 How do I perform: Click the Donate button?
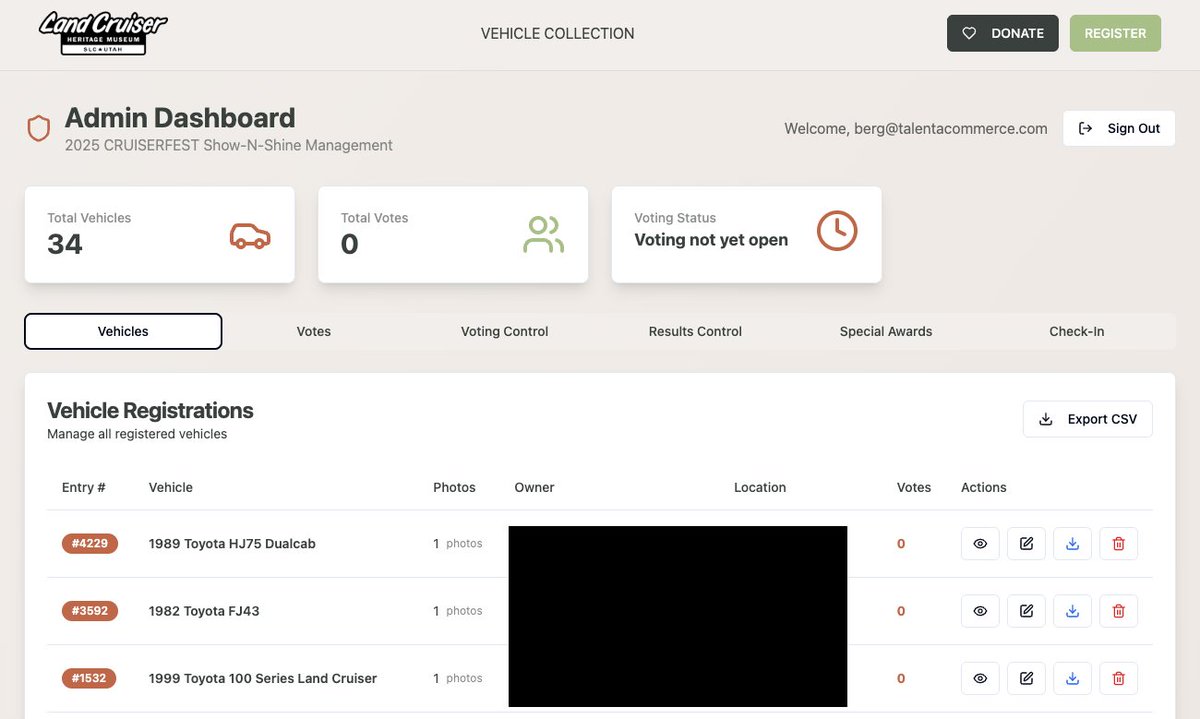click(x=1002, y=33)
